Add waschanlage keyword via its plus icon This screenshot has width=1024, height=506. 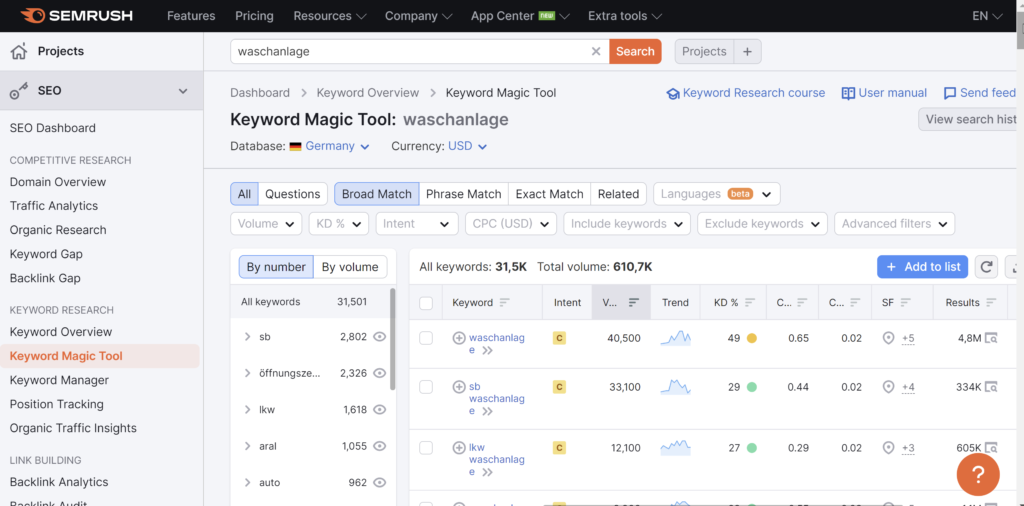459,338
